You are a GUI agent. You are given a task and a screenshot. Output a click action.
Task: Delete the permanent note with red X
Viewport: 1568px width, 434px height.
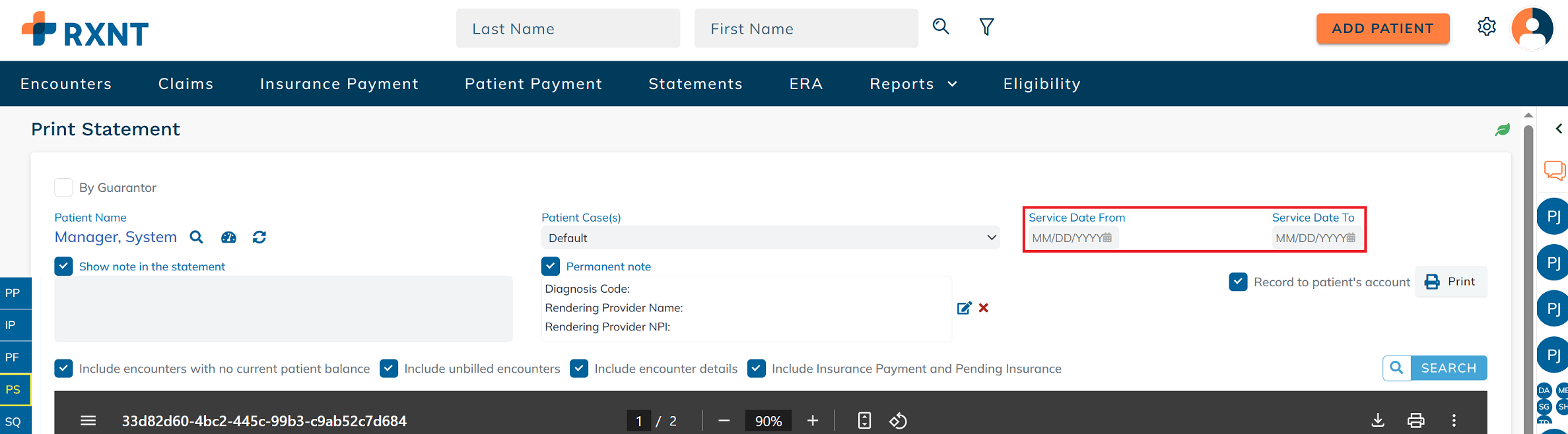[x=984, y=308]
